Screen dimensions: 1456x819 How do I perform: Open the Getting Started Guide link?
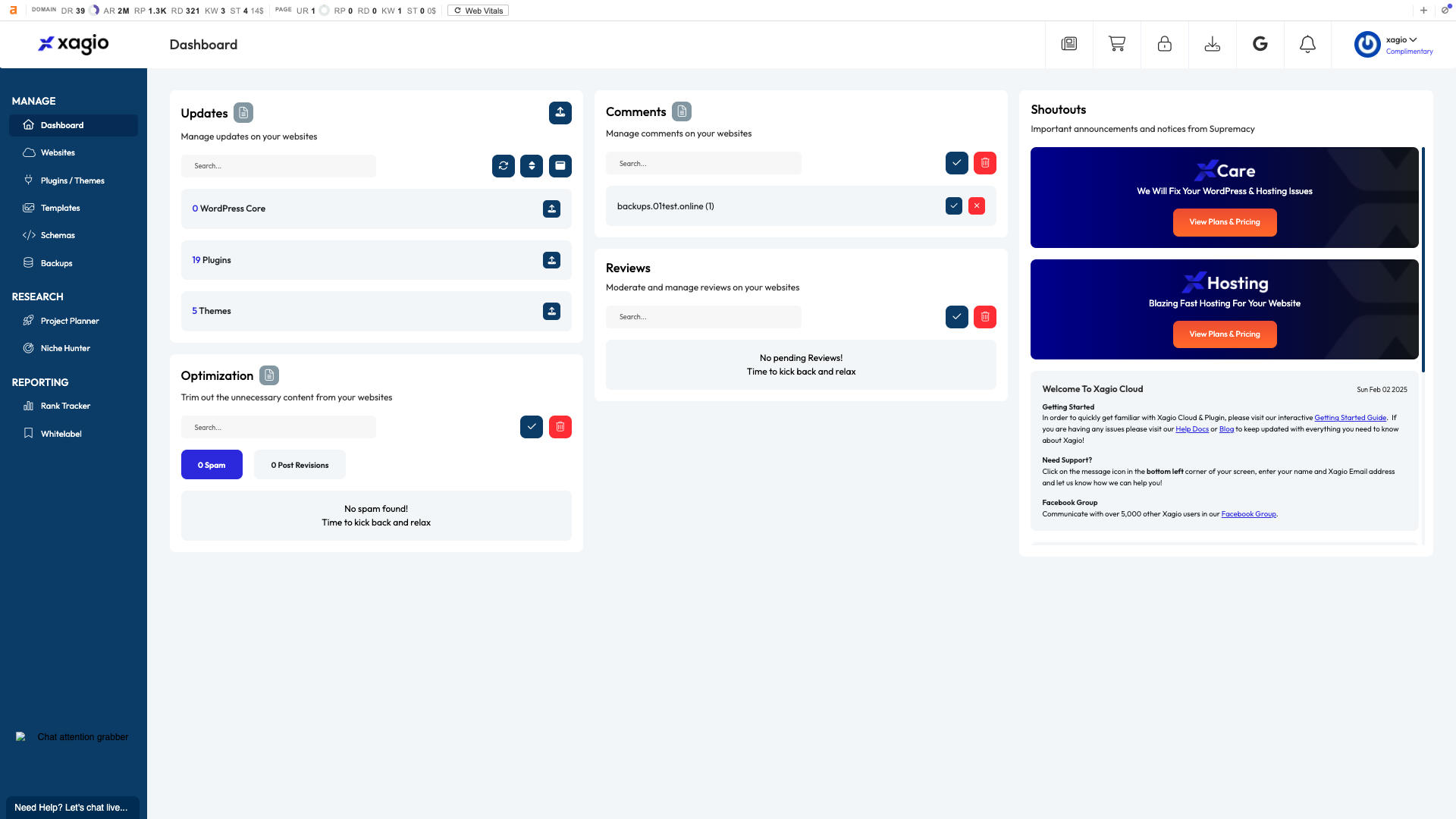[x=1350, y=418]
